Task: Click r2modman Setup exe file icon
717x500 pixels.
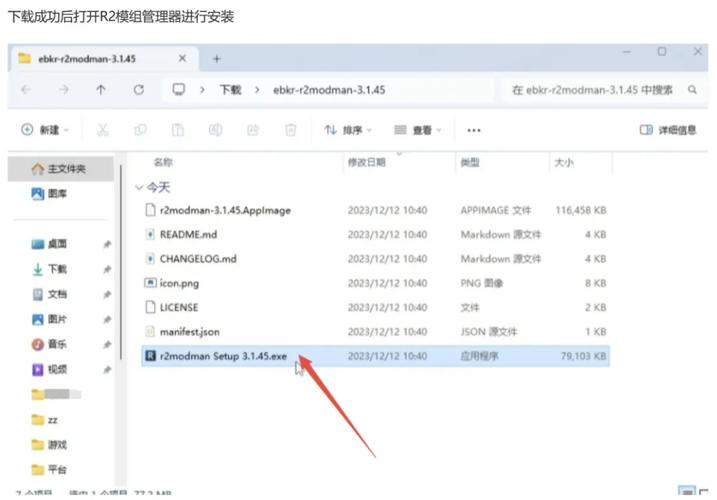Action: pos(150,355)
